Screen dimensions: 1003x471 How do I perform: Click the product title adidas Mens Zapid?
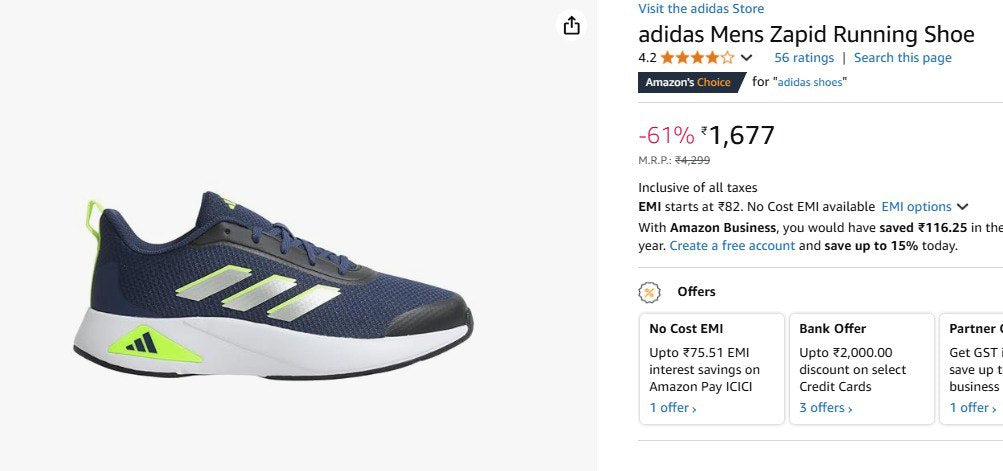coord(805,34)
